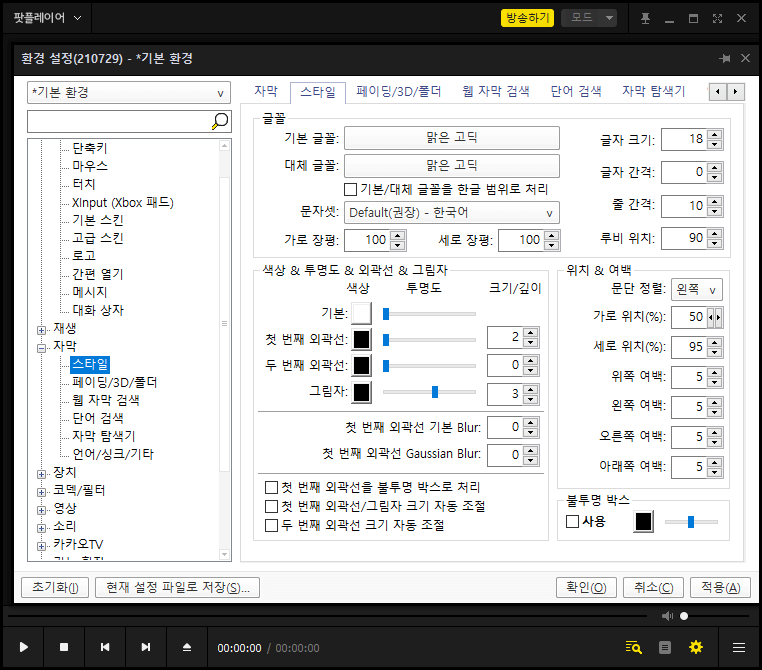
Task: Click right arrow of 가로 위치(%)
Action: coord(718,317)
